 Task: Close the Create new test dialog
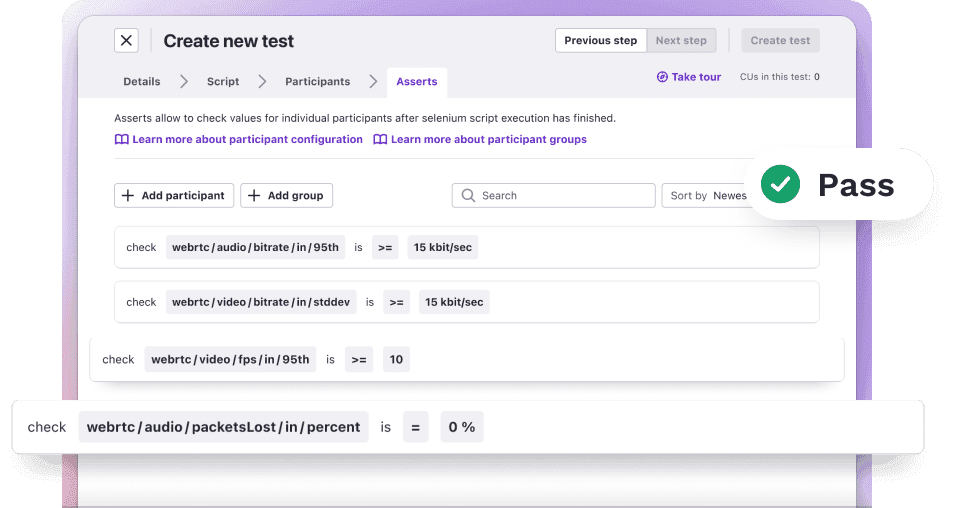126,40
